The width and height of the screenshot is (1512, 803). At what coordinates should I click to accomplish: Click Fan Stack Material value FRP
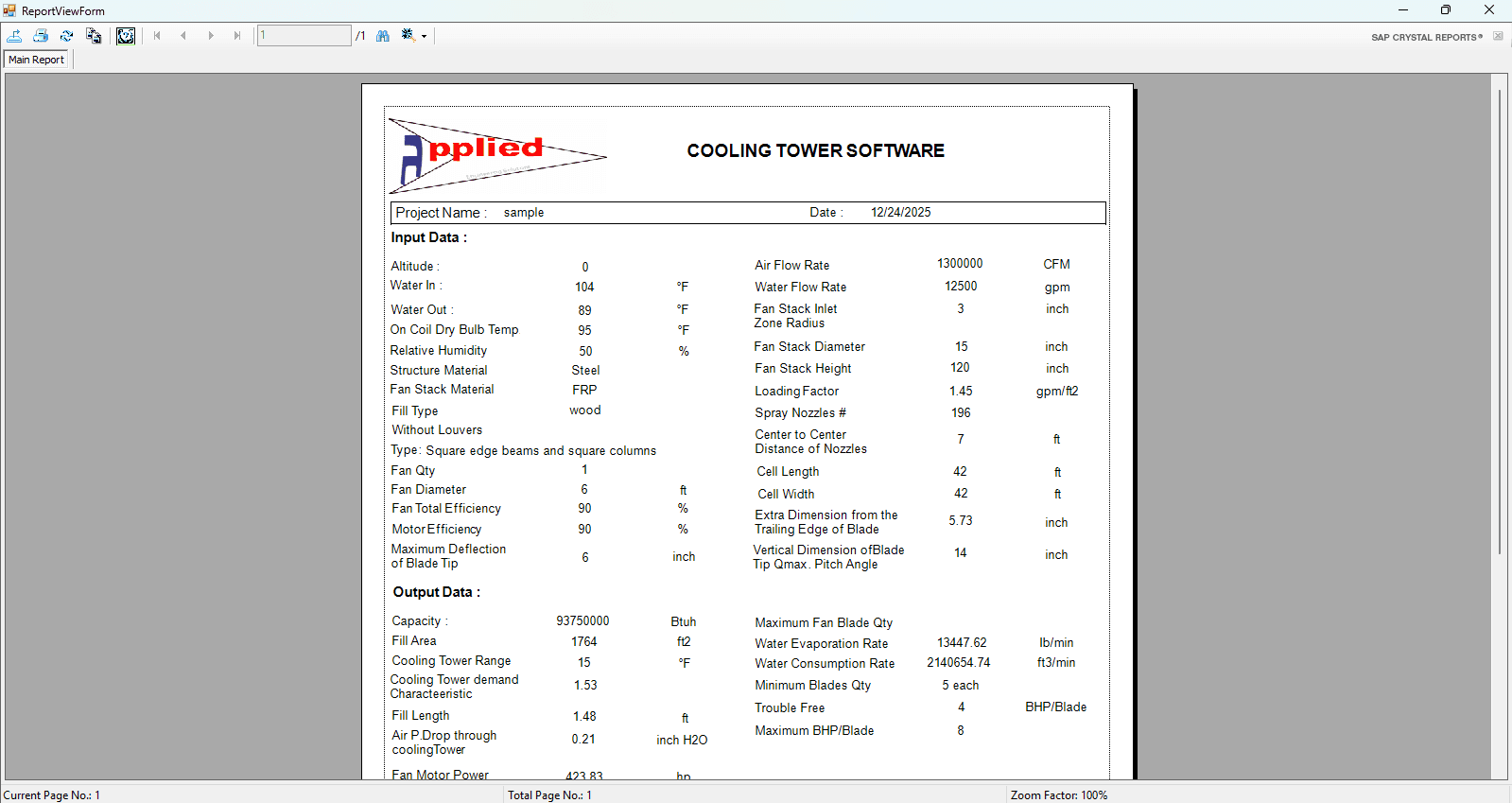coord(584,390)
